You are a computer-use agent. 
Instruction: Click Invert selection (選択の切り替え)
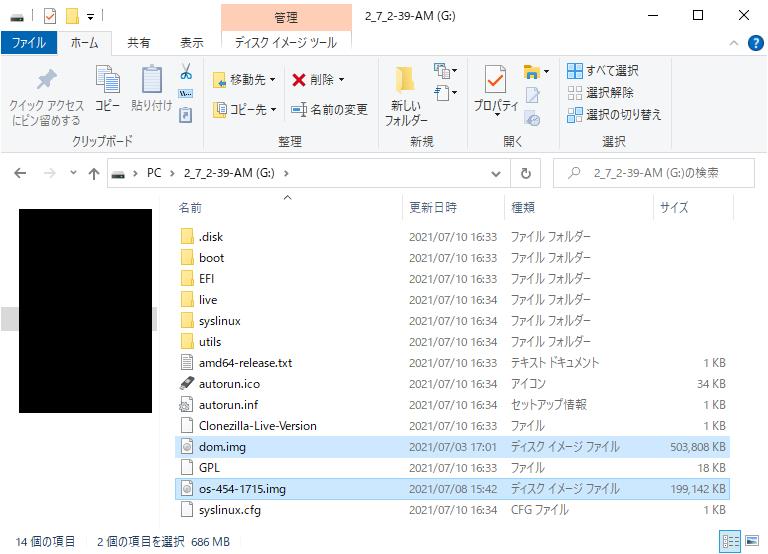(614, 115)
